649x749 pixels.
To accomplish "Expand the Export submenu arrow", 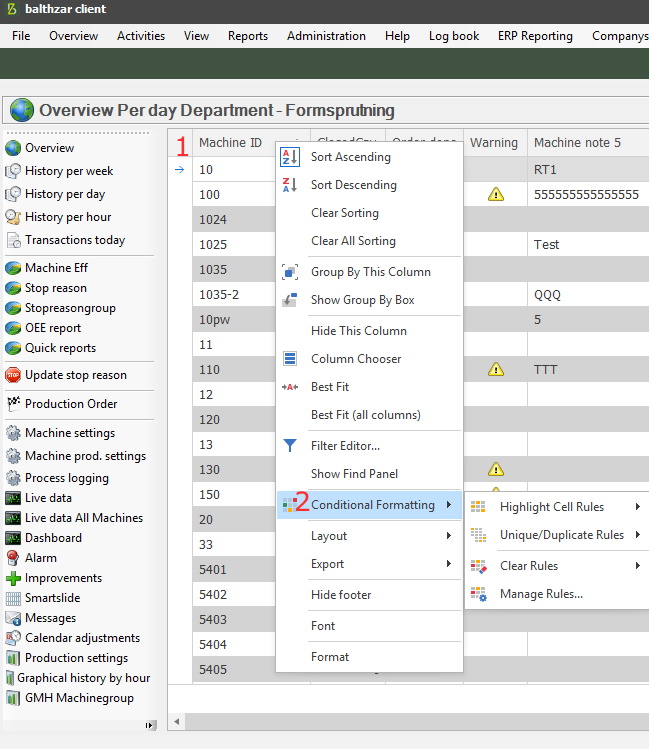I will point(449,564).
